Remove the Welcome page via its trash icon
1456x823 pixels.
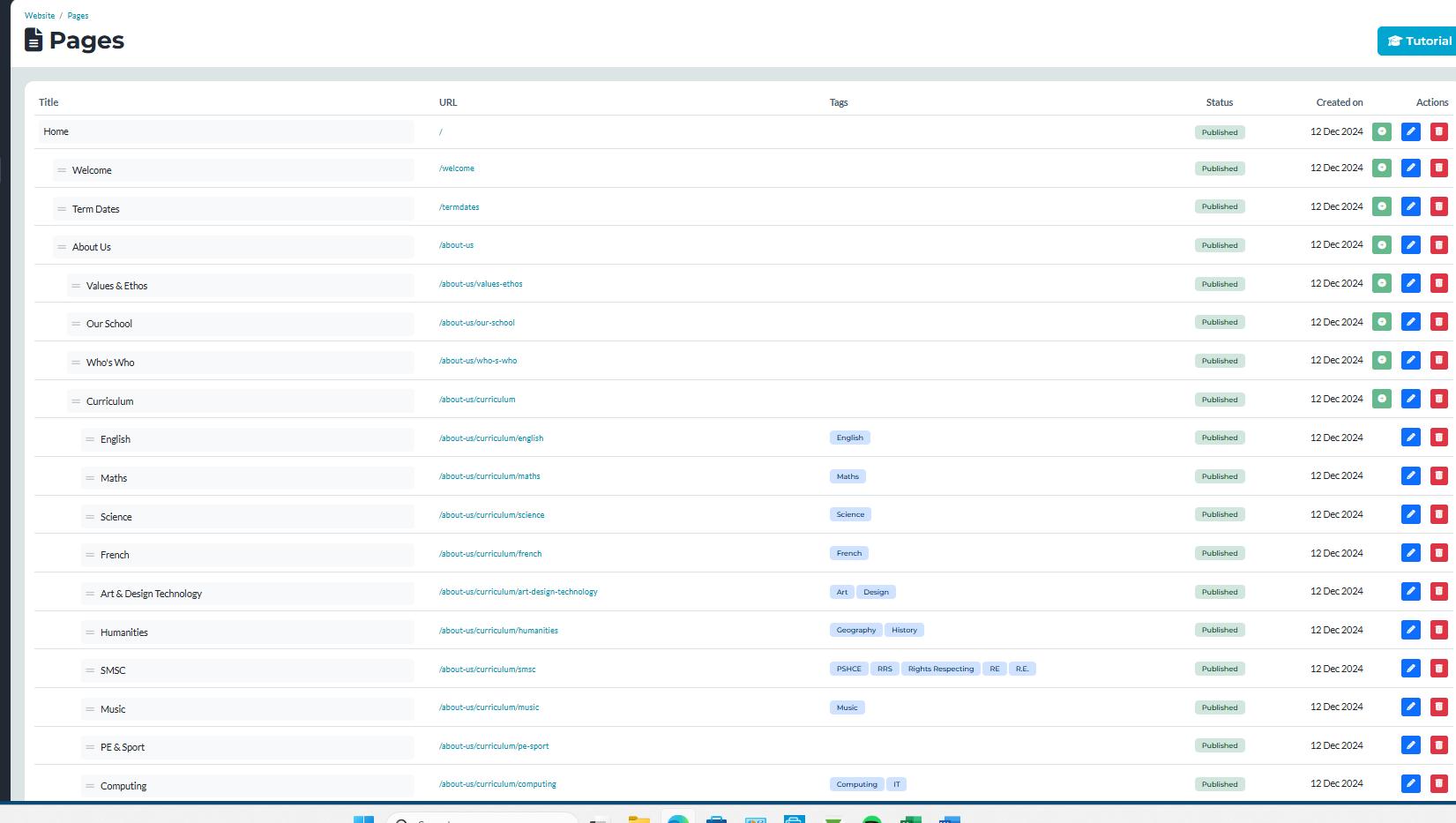click(1439, 168)
